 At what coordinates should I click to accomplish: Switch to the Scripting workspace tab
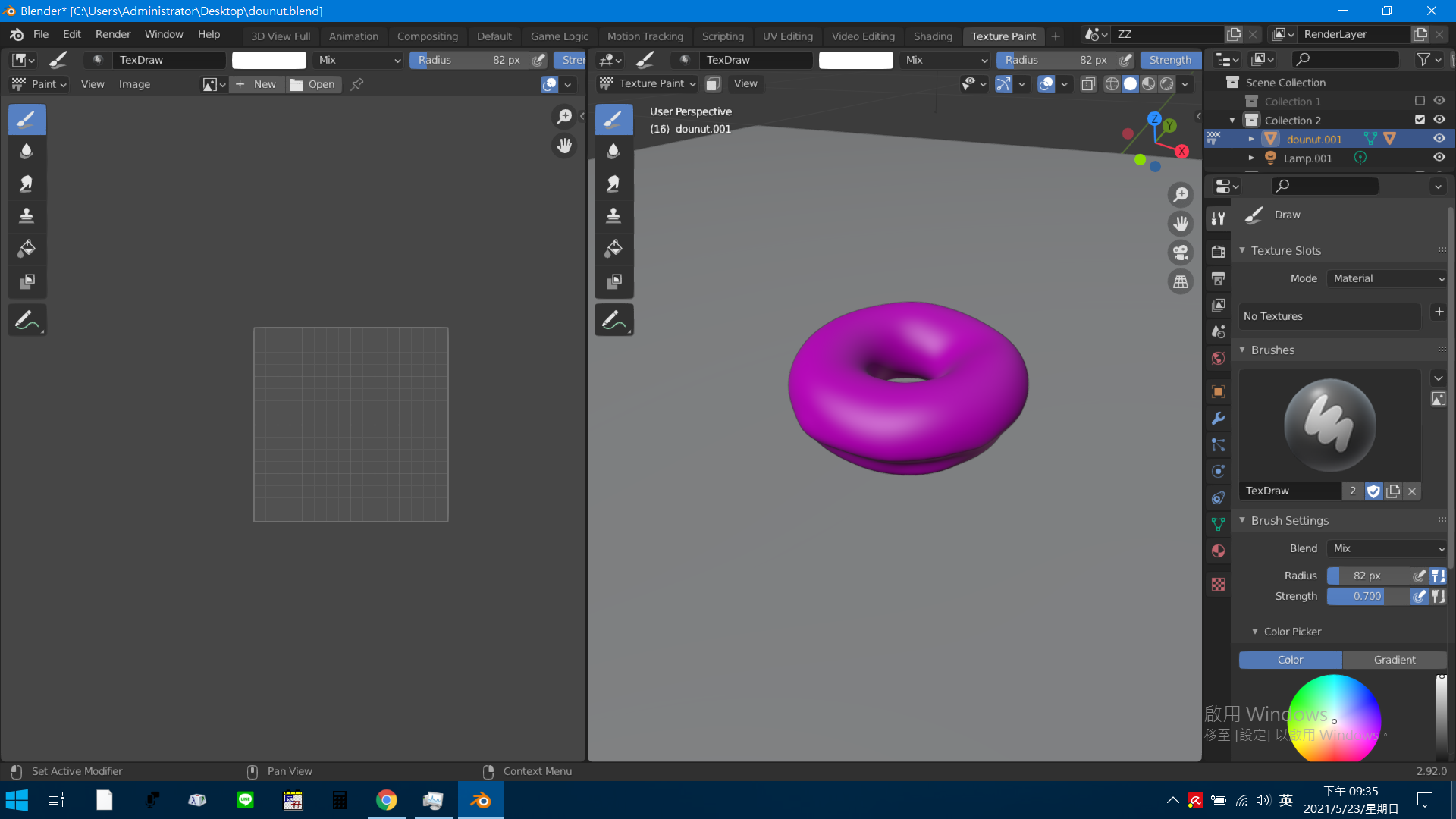coord(723,36)
